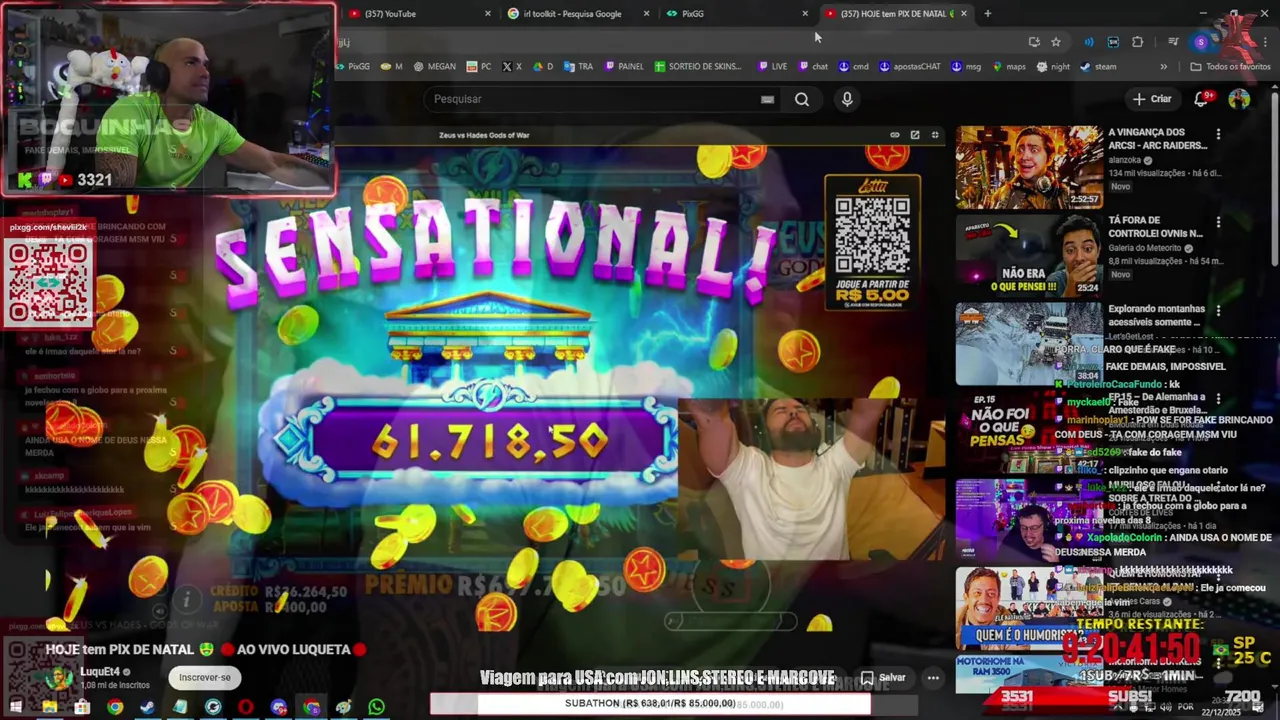Open the PixGG bookmark in the bookmarks bar
1280x720 pixels.
352,67
